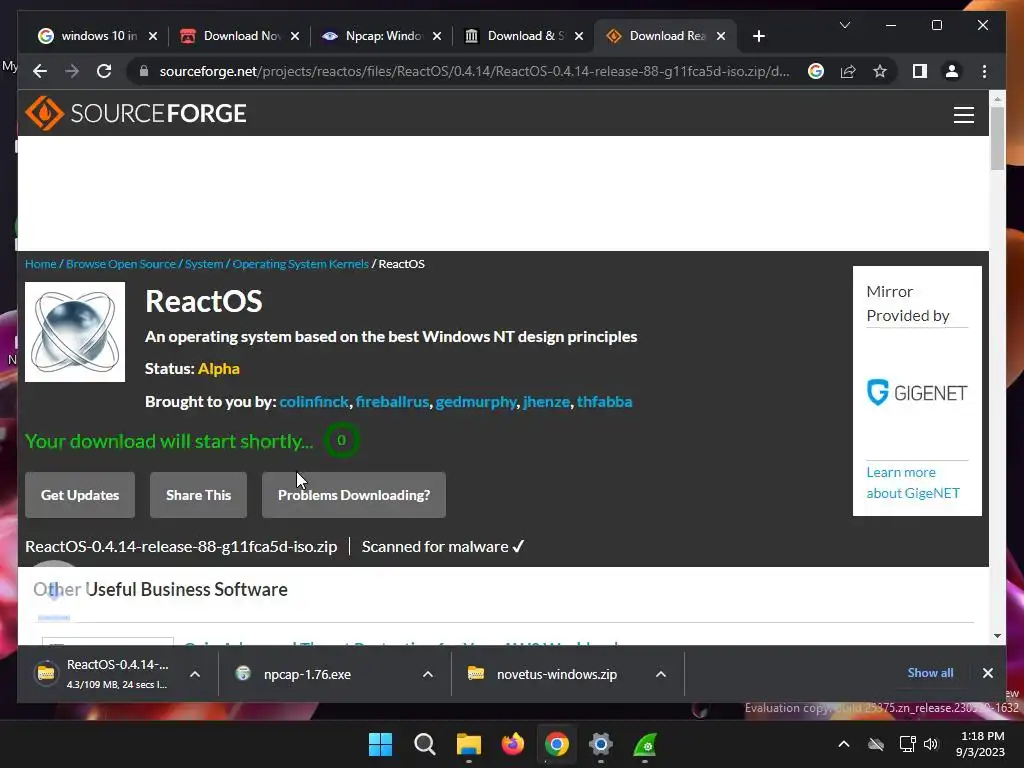This screenshot has width=1024, height=768.
Task: Click the page vertical scrollbar thumb
Action: click(x=997, y=138)
